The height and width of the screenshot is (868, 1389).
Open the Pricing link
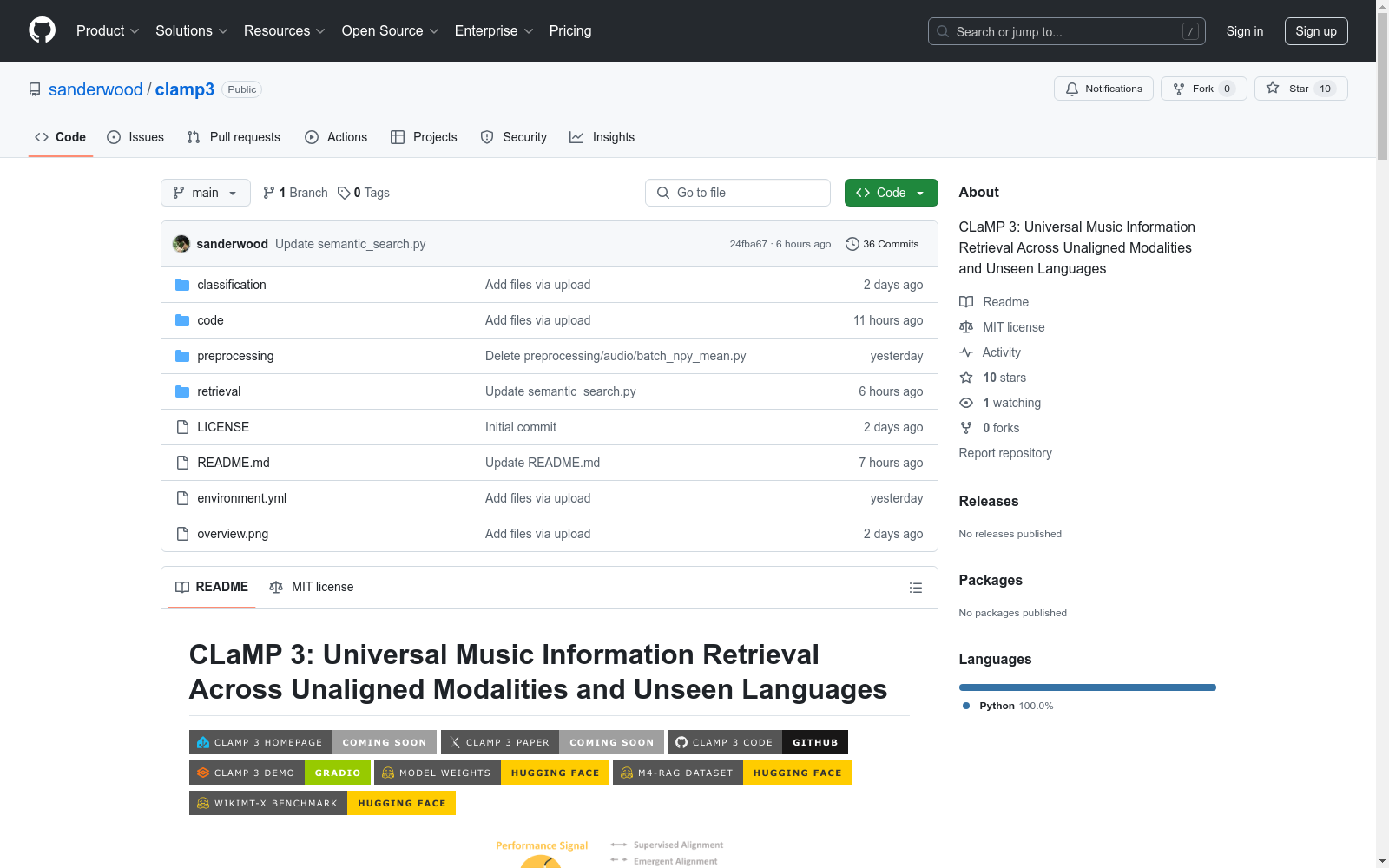[x=570, y=31]
